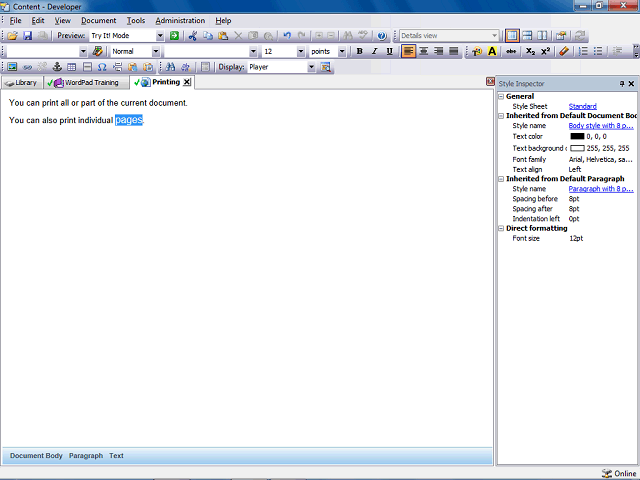The width and height of the screenshot is (640, 480).
Task: Toggle bold formatting
Action: (359, 51)
